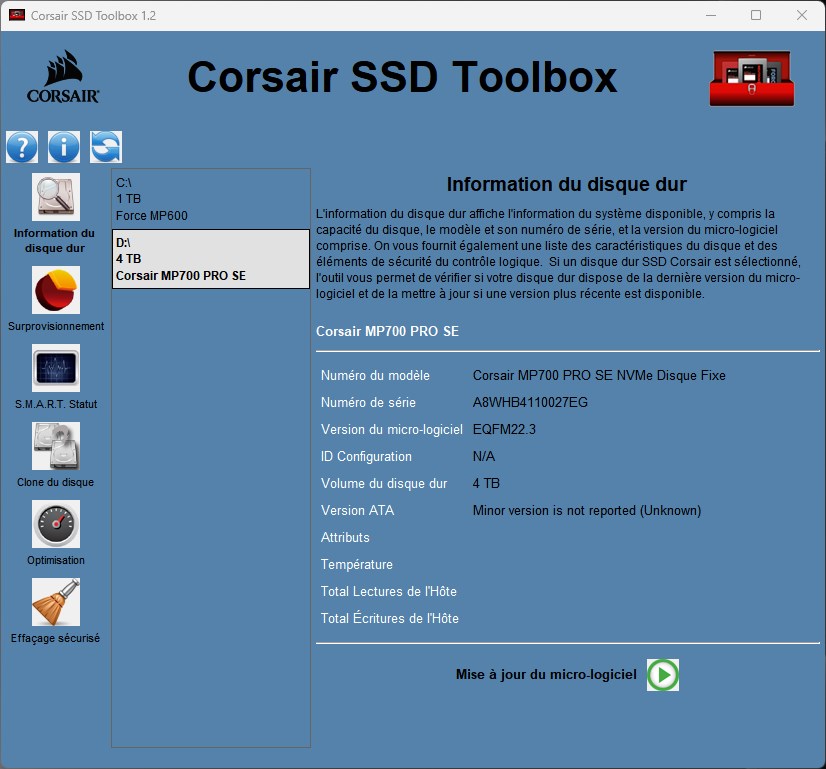Screen dimensions: 826x769
Task: Open the Clone du disque icon
Action: click(x=56, y=446)
